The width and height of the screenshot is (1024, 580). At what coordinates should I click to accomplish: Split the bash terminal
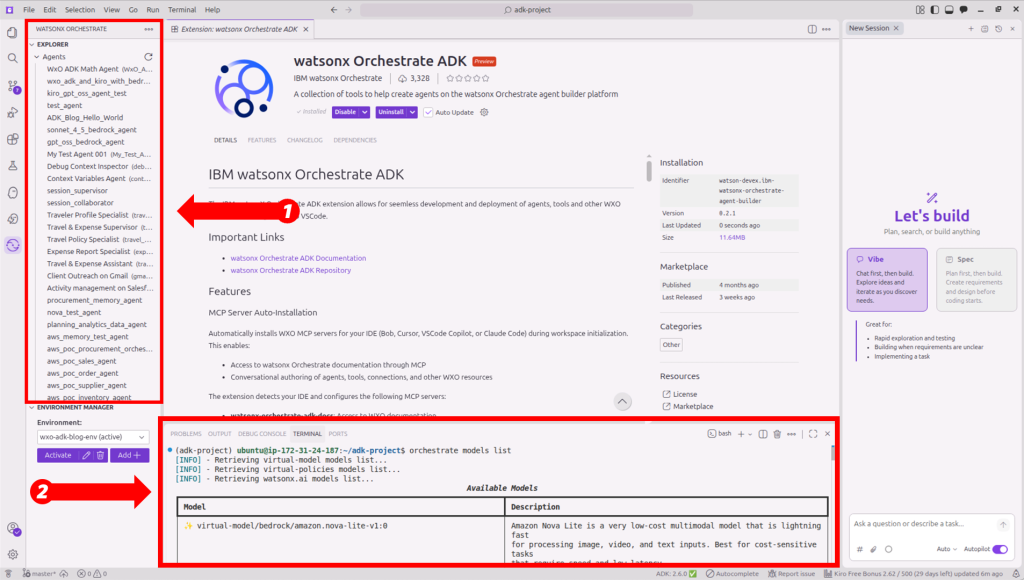[763, 433]
